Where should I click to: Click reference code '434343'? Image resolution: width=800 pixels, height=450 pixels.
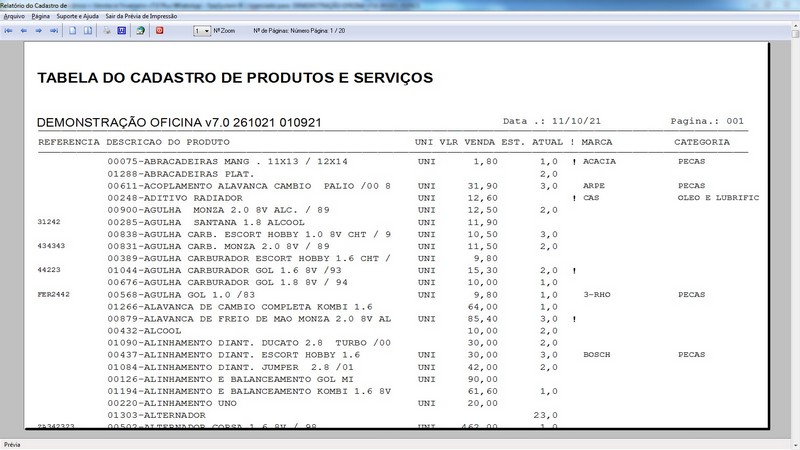click(51, 245)
